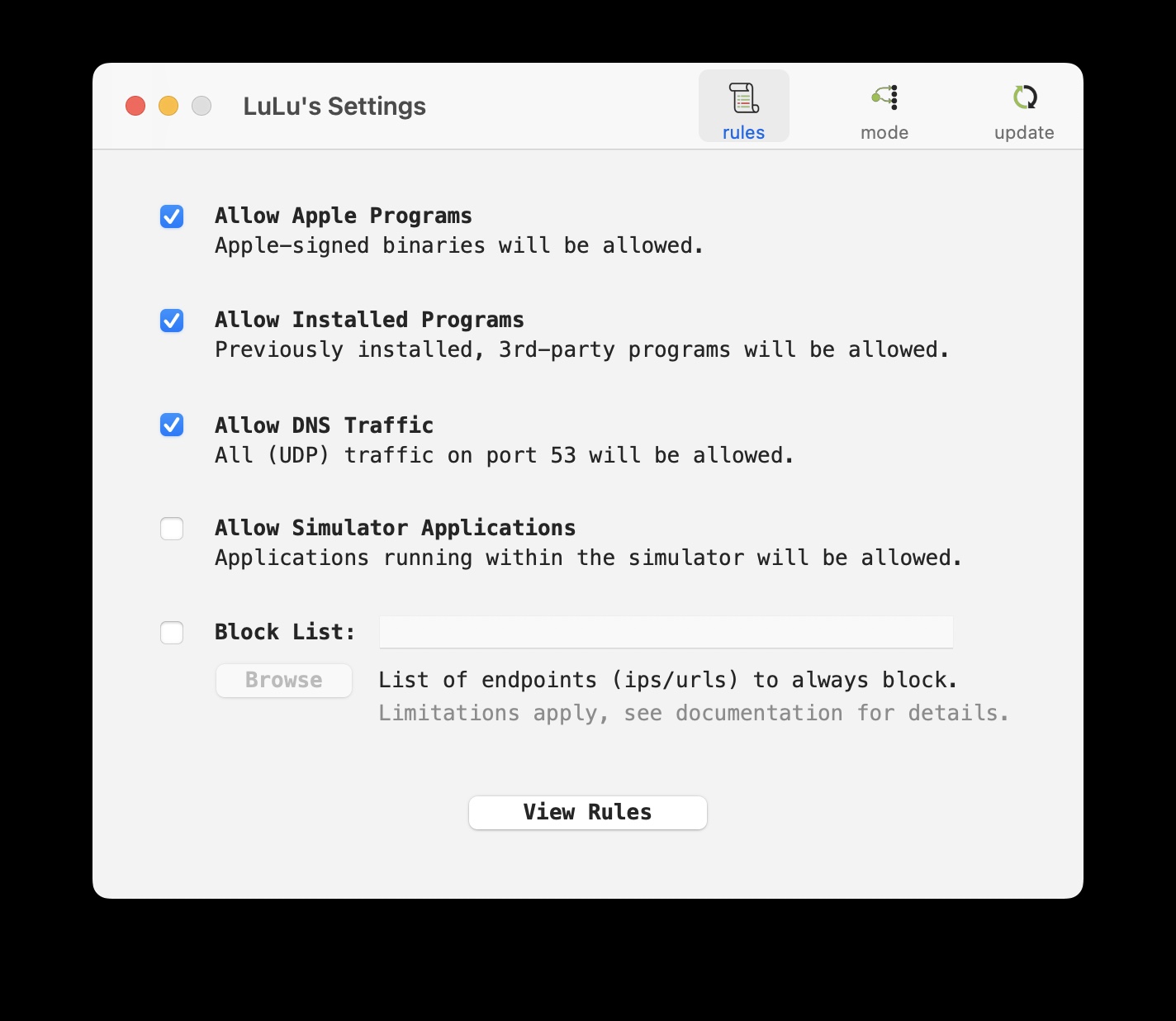The height and width of the screenshot is (1021, 1176).
Task: Click the View Rules button
Action: 587,812
